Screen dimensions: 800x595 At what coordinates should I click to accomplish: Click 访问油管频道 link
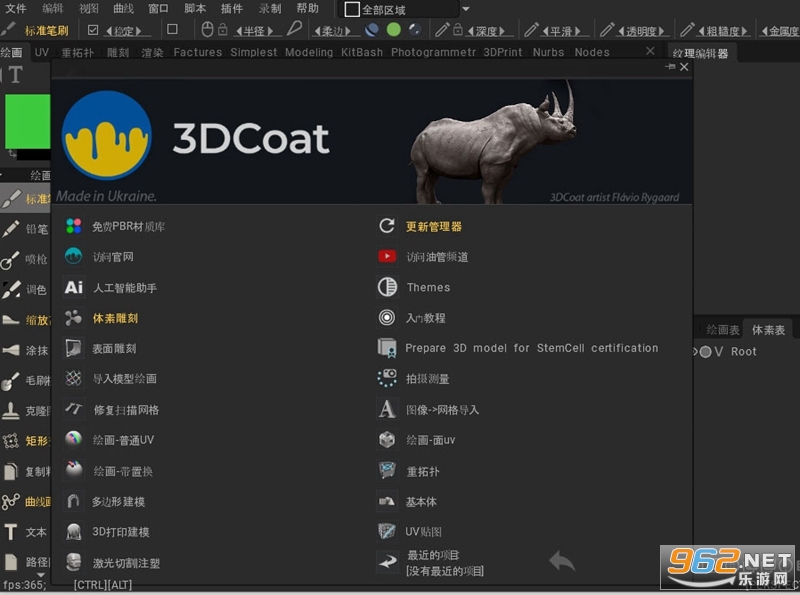[437, 257]
